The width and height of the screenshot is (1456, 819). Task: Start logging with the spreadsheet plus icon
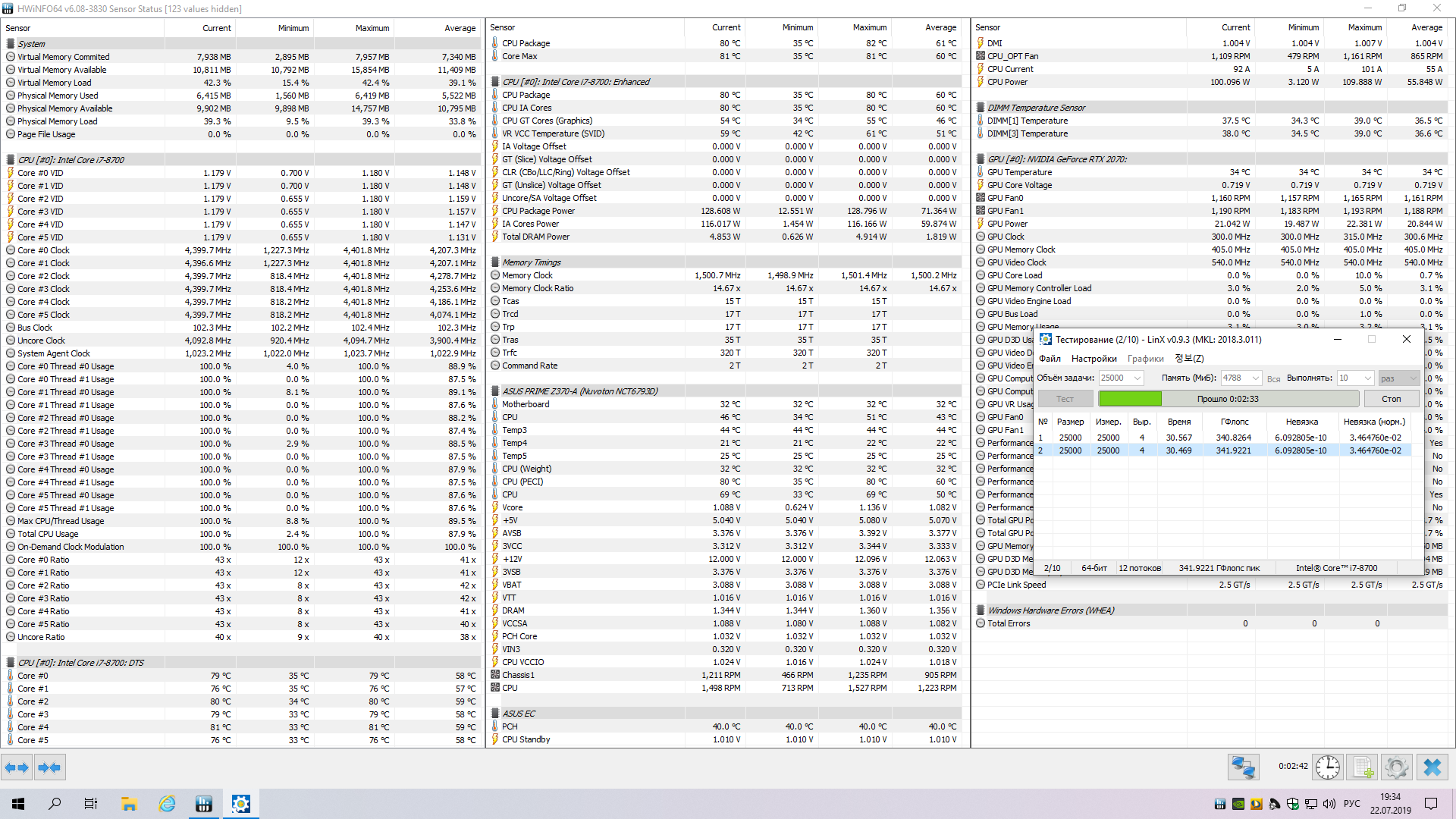tap(1363, 767)
